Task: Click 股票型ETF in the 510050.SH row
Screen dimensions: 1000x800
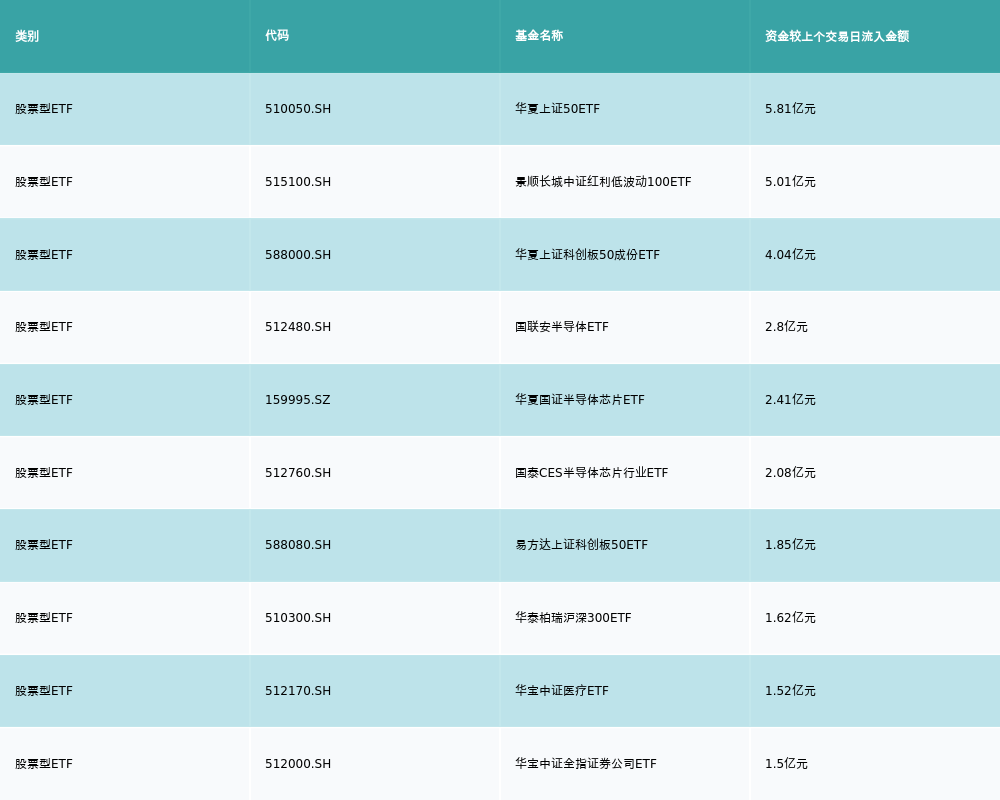Action: tap(44, 109)
